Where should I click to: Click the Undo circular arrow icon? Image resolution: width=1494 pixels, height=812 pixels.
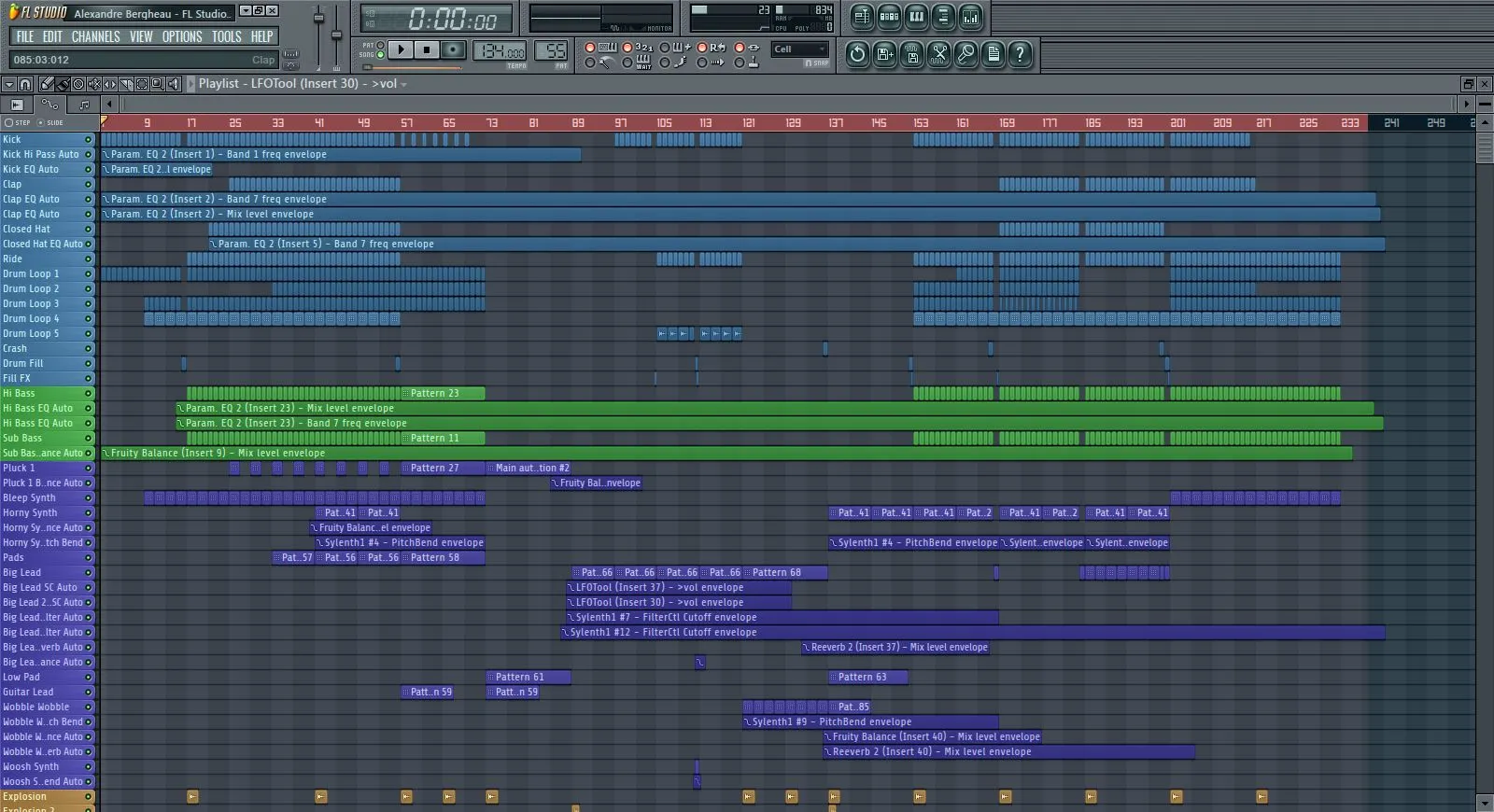pos(857,54)
